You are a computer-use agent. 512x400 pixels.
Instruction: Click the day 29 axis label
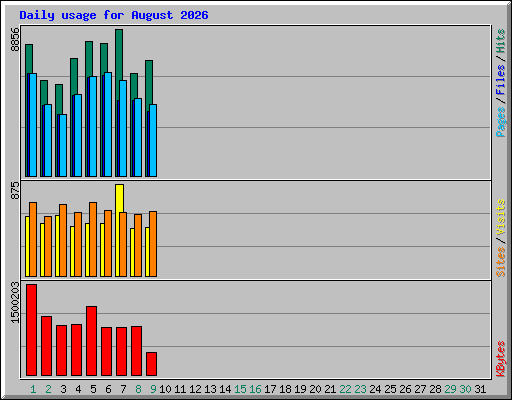450,389
